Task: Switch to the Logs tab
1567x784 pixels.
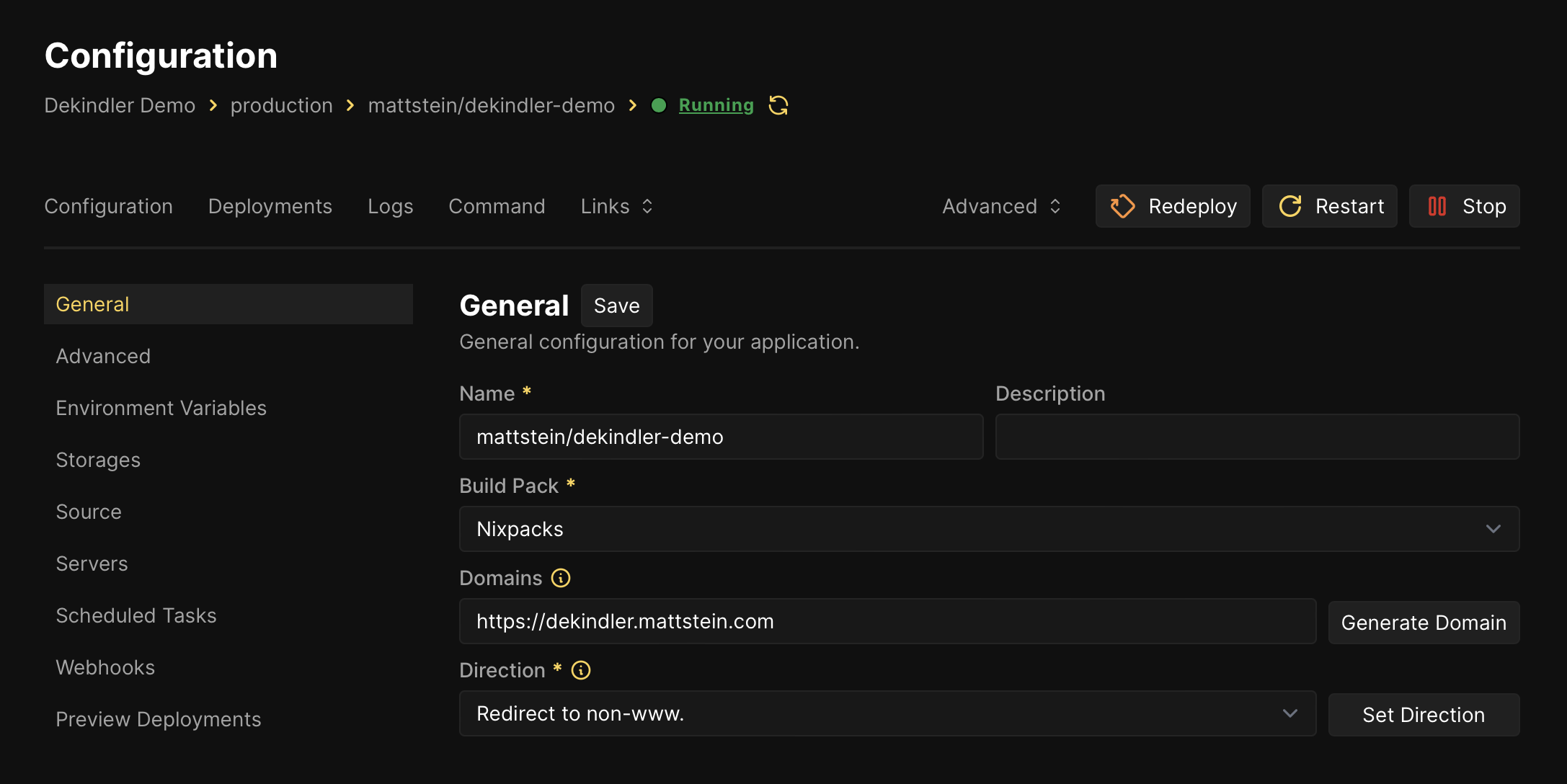Action: tap(390, 206)
